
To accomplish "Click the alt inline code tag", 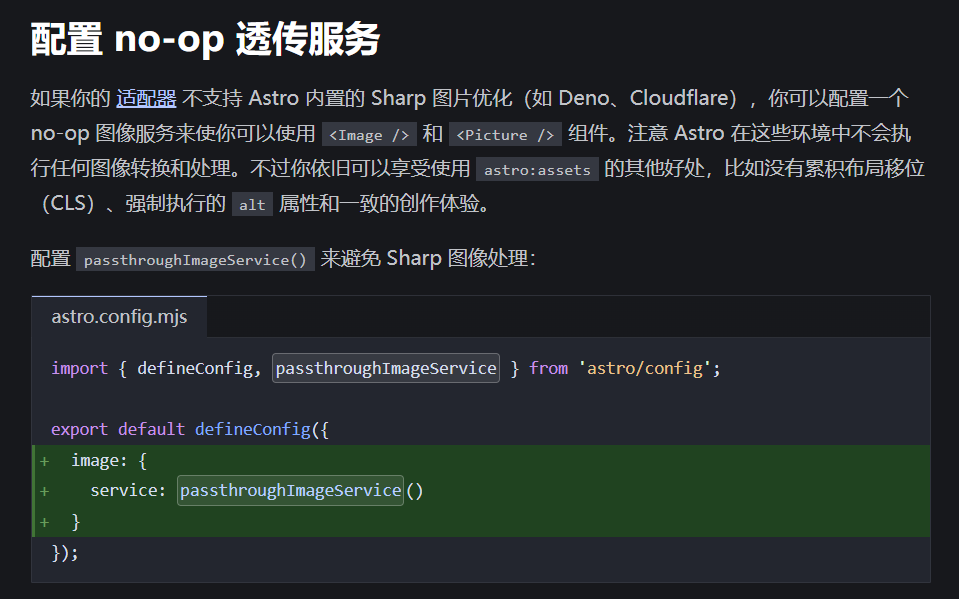I will (252, 205).
